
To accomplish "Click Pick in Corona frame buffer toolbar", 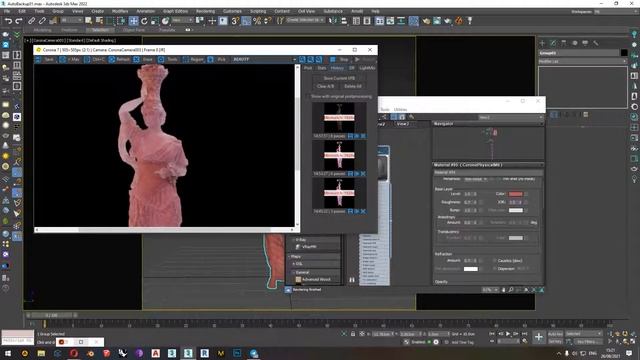I will pos(218,60).
